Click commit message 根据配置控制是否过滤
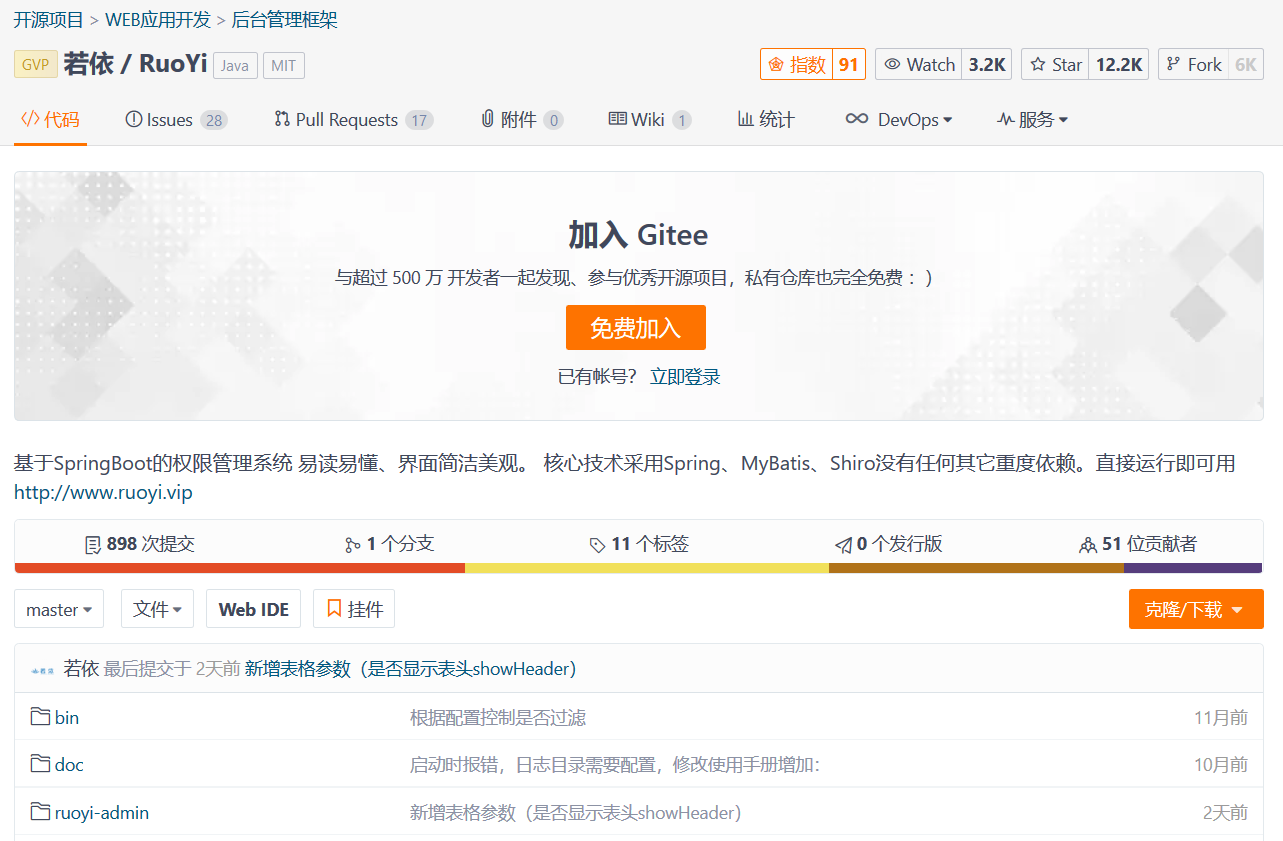 tap(498, 717)
